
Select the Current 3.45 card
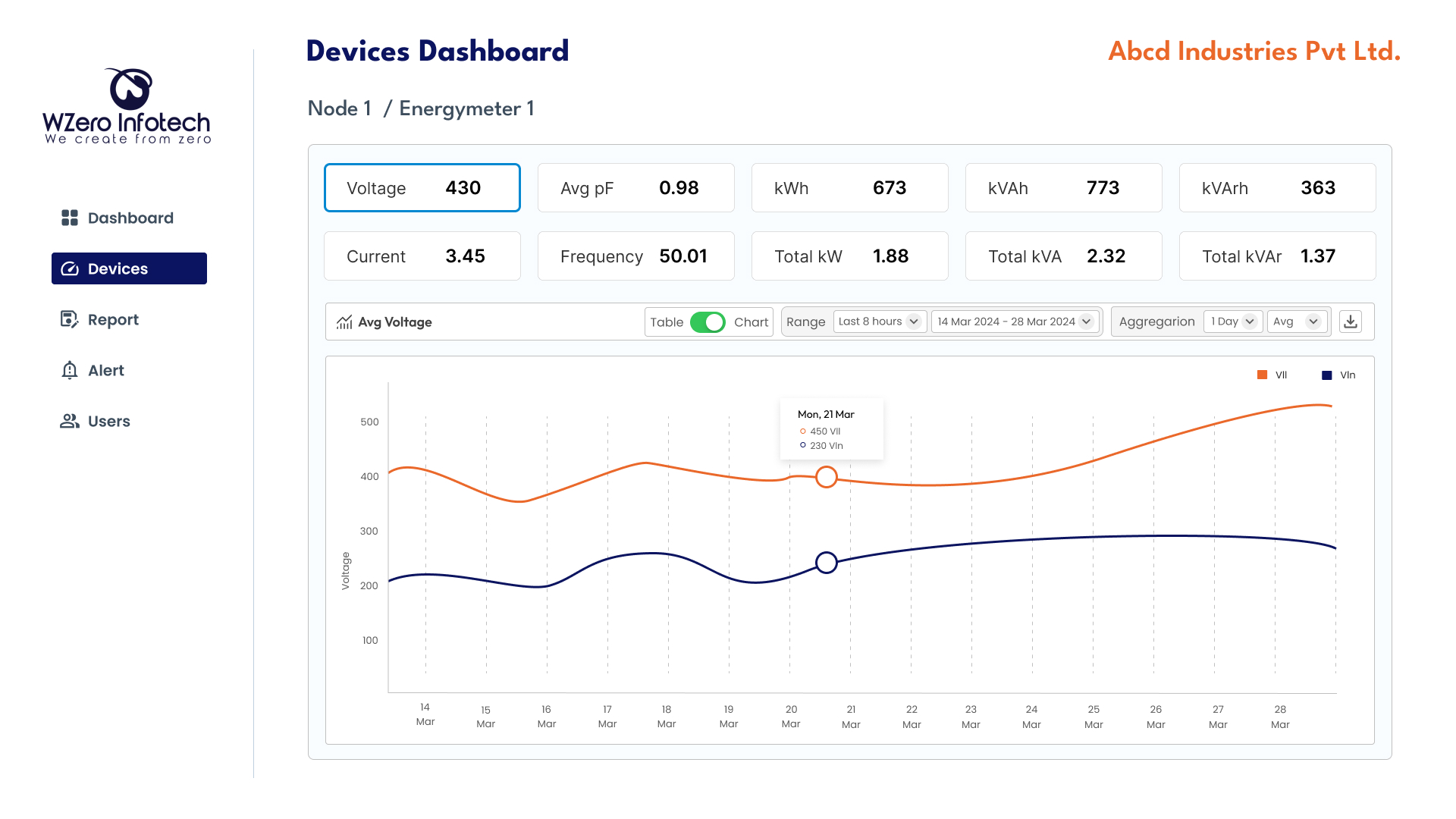click(x=422, y=256)
